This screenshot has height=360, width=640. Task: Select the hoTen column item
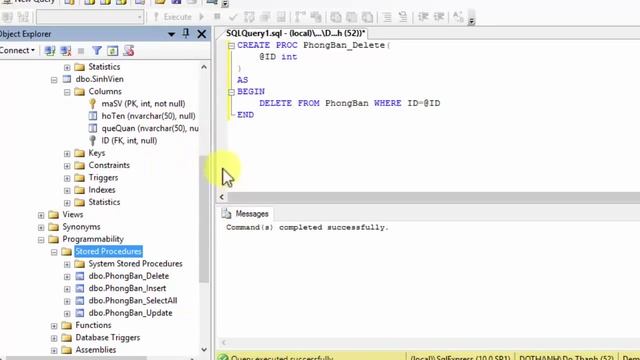pos(148,116)
